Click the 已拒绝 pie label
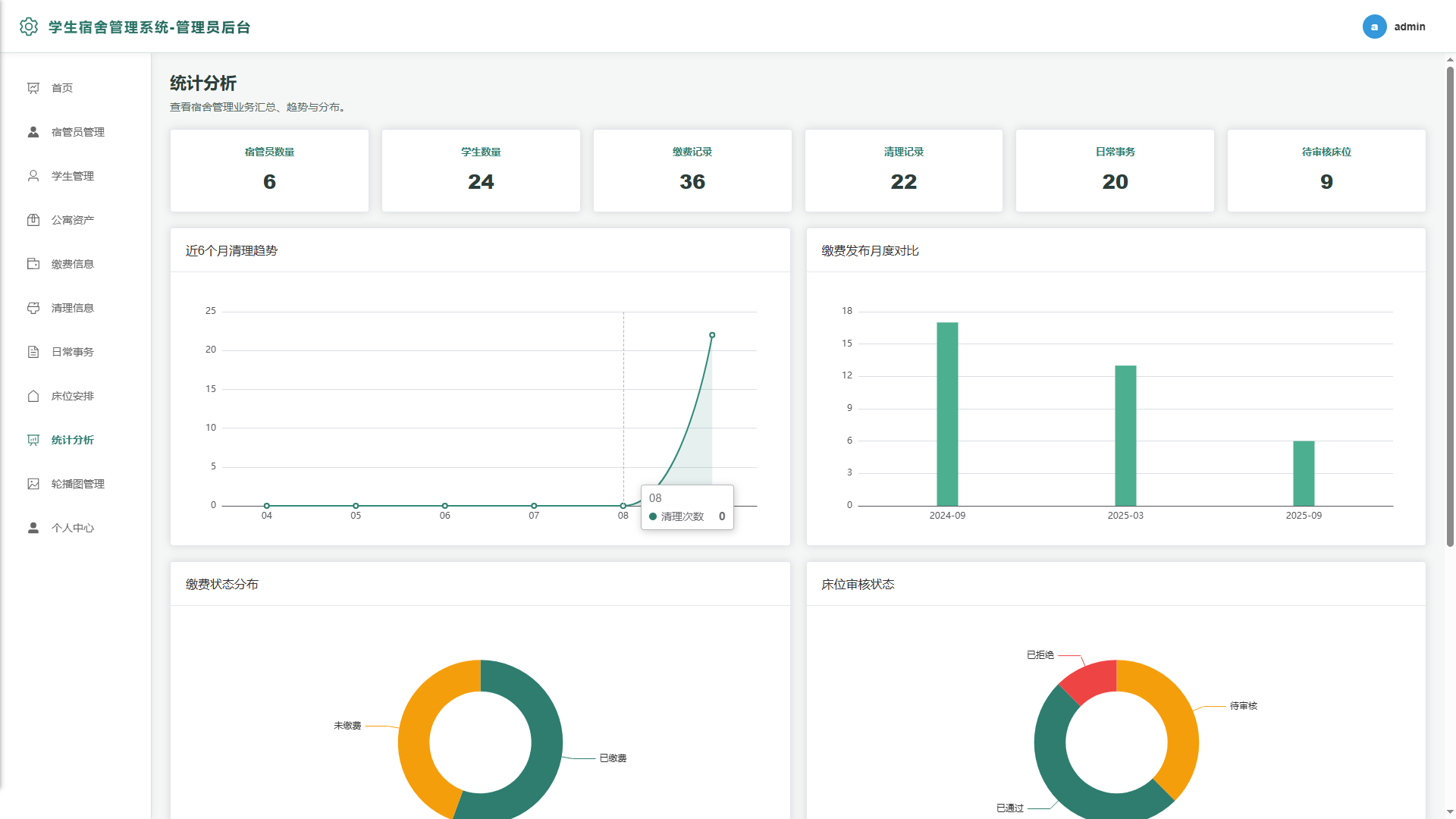 [x=1040, y=654]
